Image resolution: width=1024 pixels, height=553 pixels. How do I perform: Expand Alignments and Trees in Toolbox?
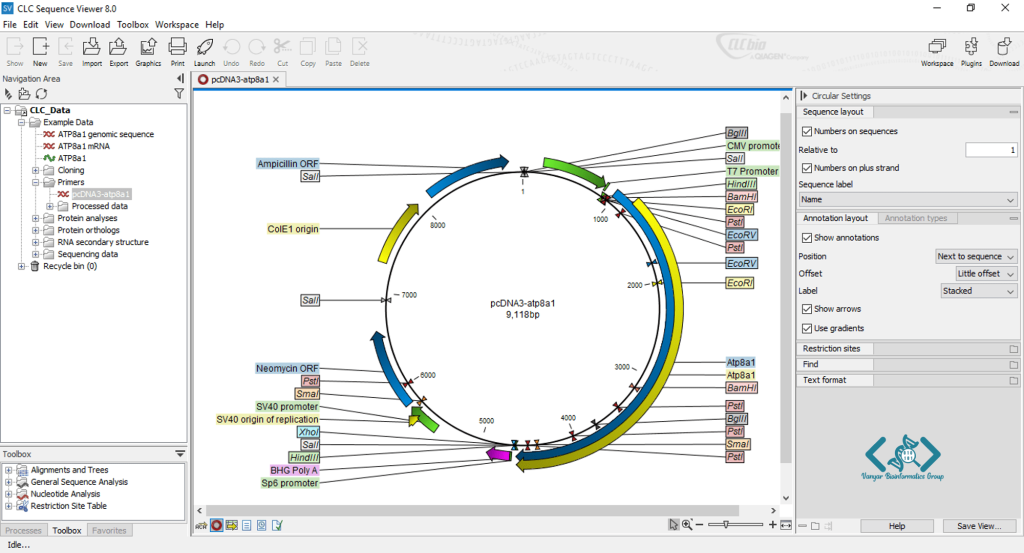click(x=8, y=470)
